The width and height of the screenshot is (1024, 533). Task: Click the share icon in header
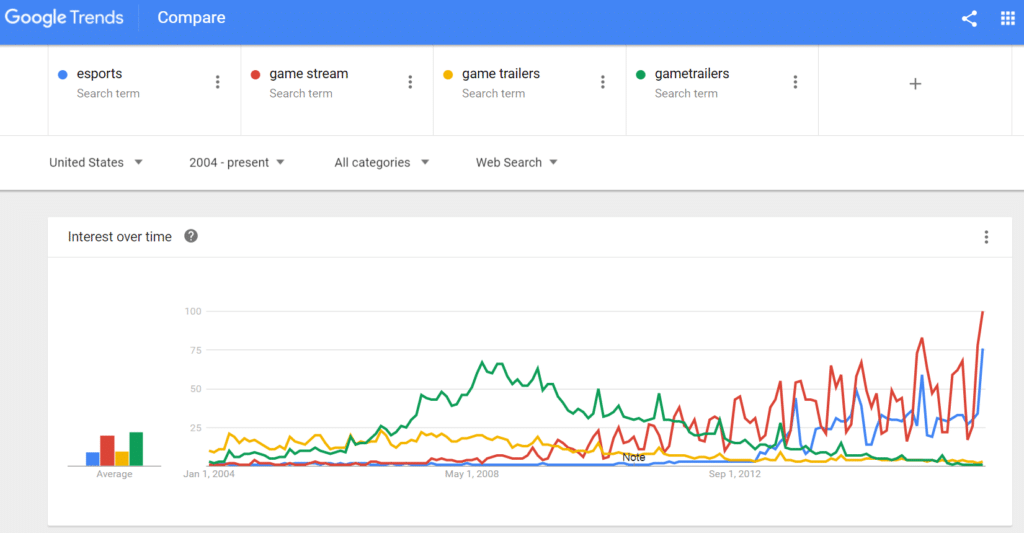pos(969,18)
